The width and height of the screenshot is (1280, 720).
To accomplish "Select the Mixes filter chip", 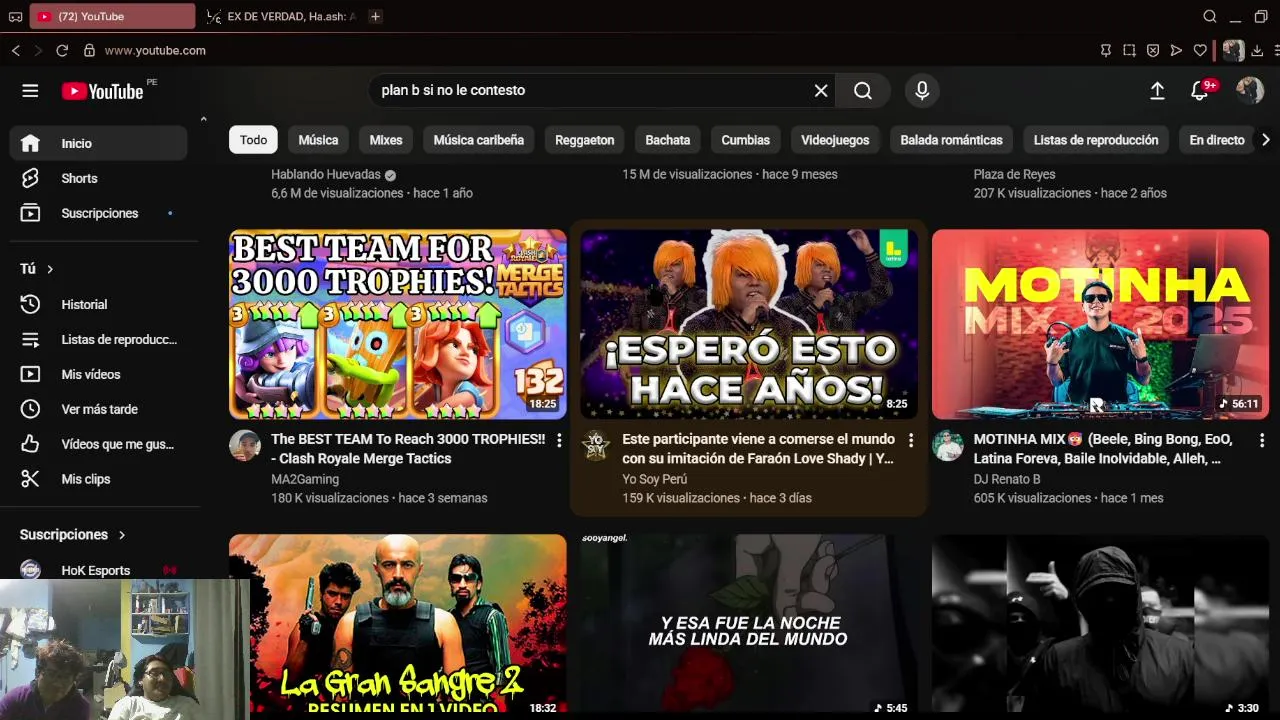I will tap(386, 140).
